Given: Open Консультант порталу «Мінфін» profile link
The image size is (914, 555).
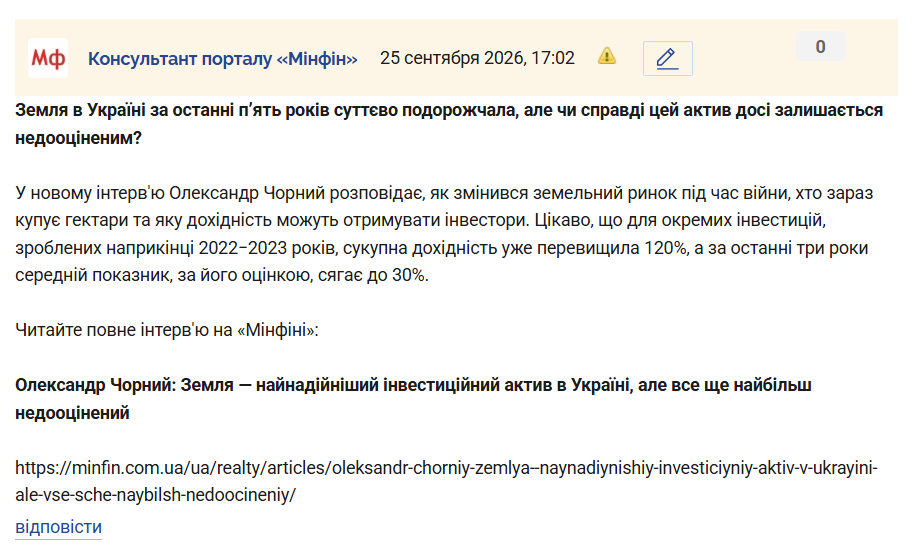Looking at the screenshot, I should tap(223, 58).
